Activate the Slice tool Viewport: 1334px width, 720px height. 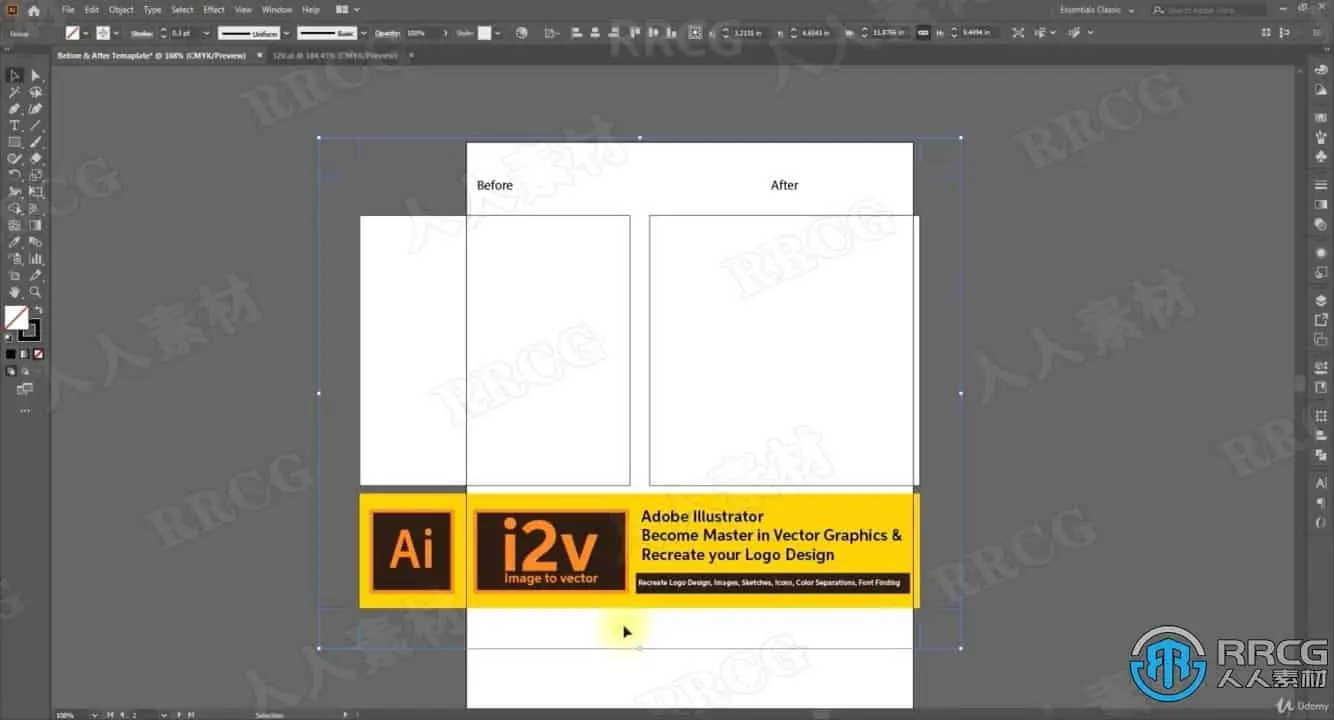tap(35, 275)
